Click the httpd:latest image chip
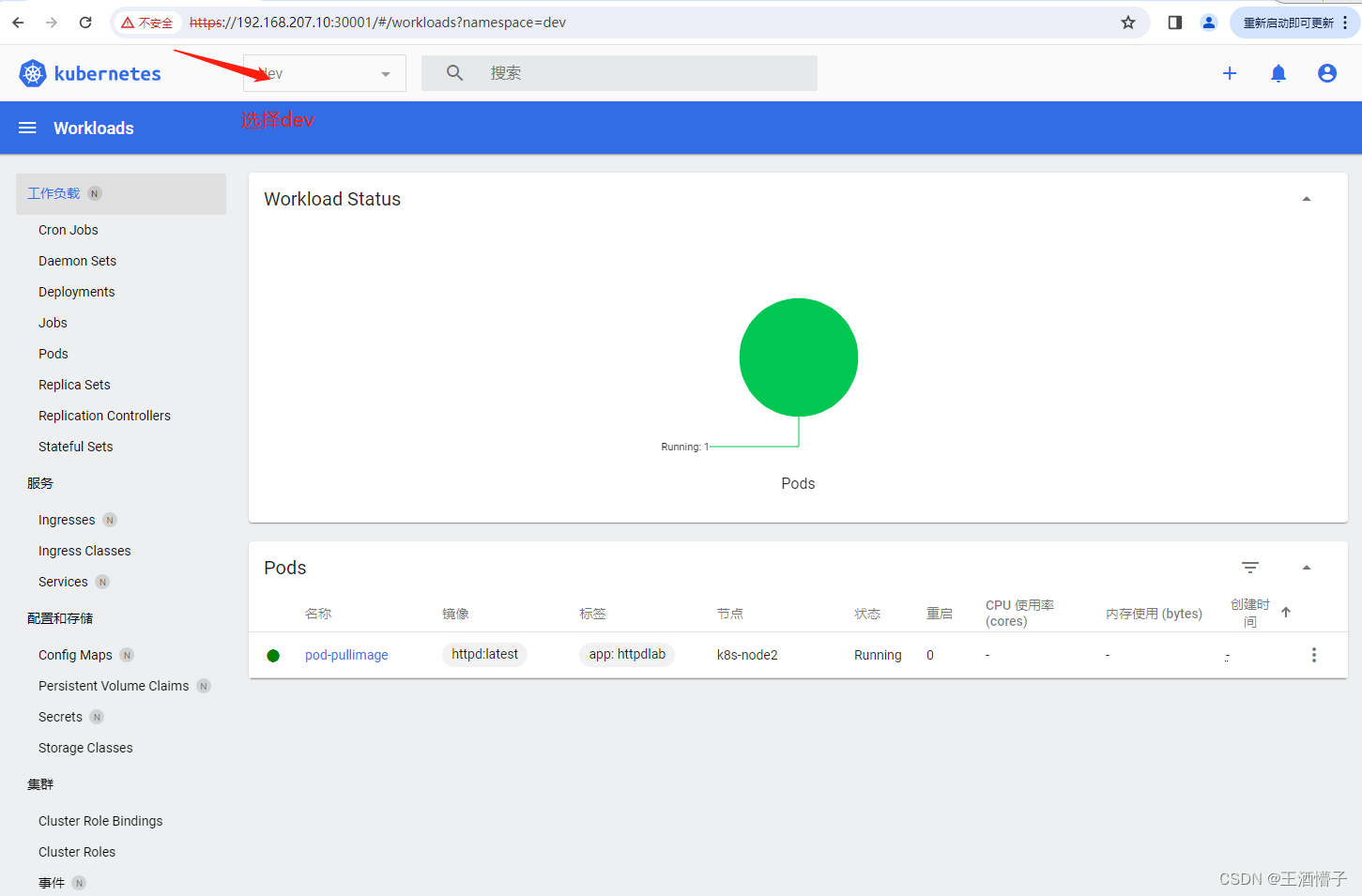This screenshot has width=1362, height=896. 484,654
